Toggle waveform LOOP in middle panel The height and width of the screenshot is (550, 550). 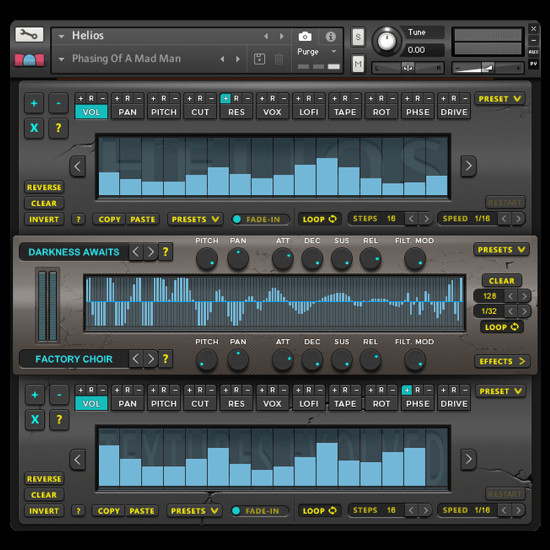[502, 327]
